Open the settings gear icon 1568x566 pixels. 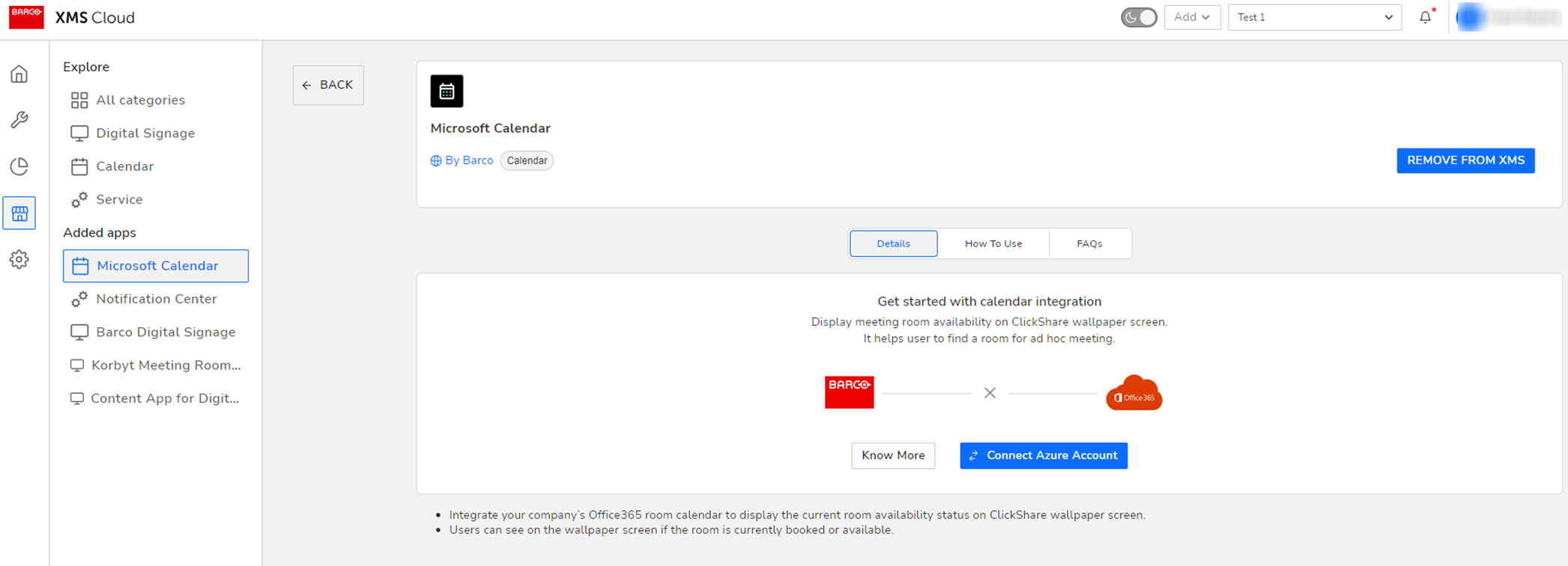(19, 260)
